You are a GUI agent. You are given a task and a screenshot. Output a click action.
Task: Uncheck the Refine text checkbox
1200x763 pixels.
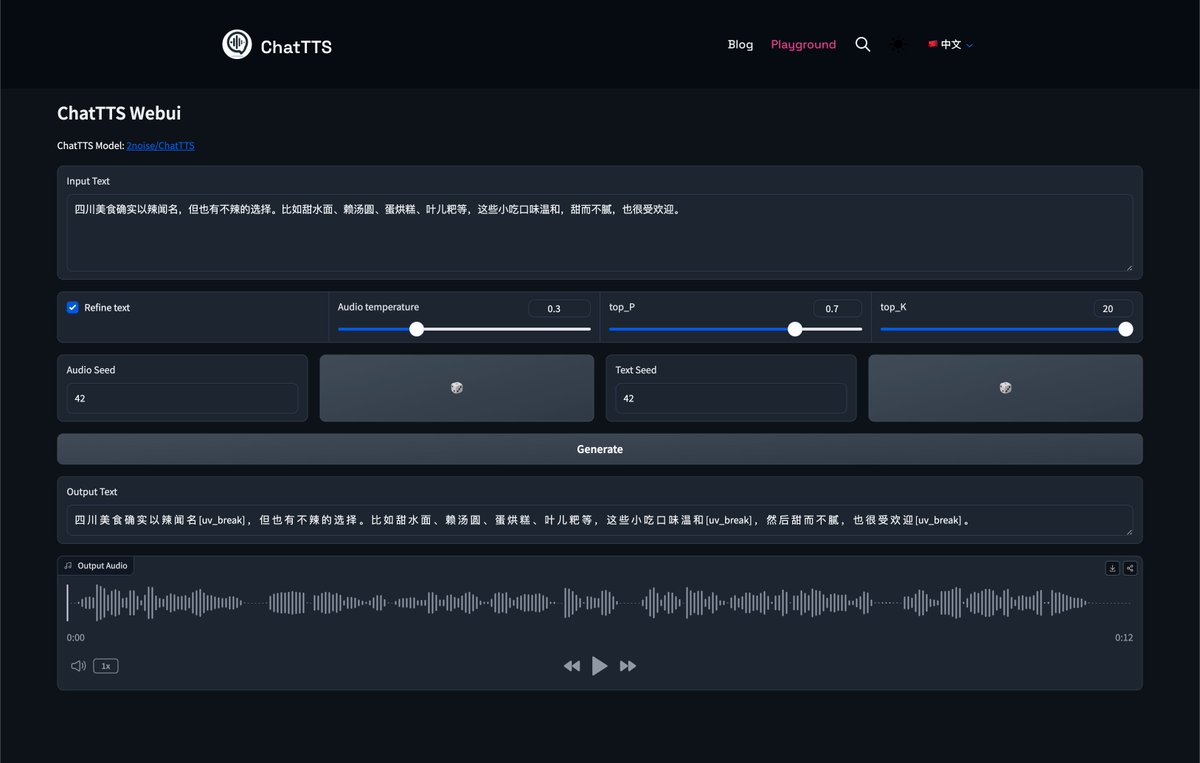[x=72, y=307]
